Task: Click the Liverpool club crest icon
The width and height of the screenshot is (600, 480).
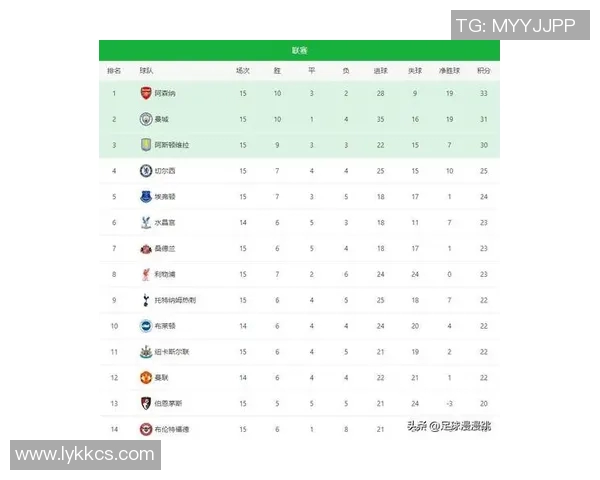Action: 146,274
